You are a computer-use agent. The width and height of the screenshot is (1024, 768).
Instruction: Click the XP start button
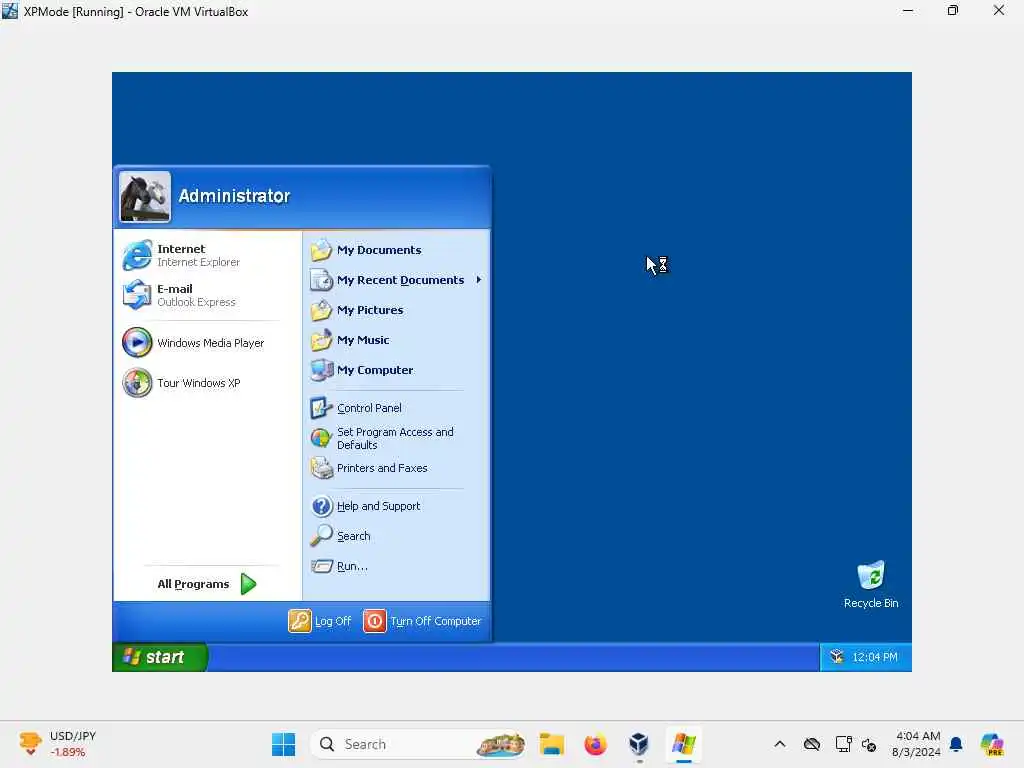tap(160, 657)
